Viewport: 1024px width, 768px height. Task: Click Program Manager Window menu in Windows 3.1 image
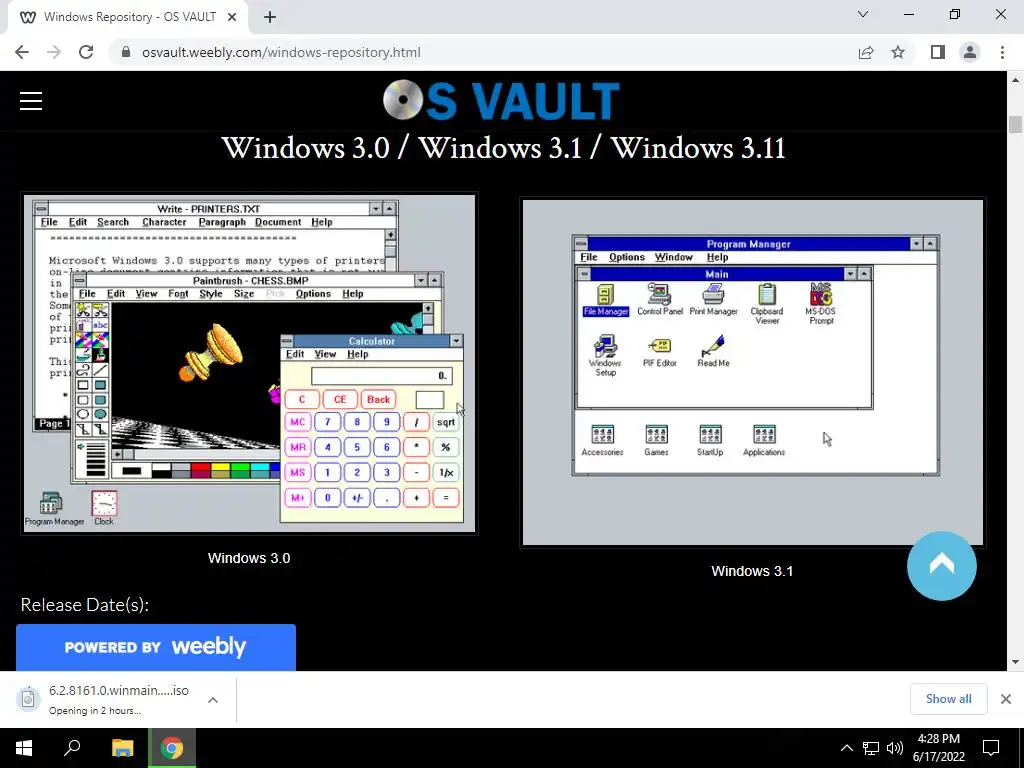(x=673, y=257)
